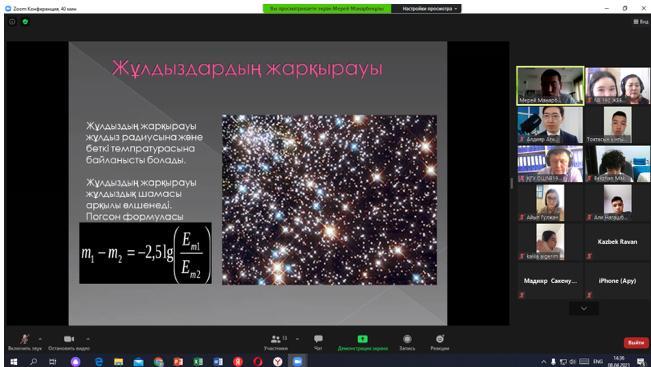Switch to Zoom via its taskbar icon
The image size is (651, 367).
(297, 362)
